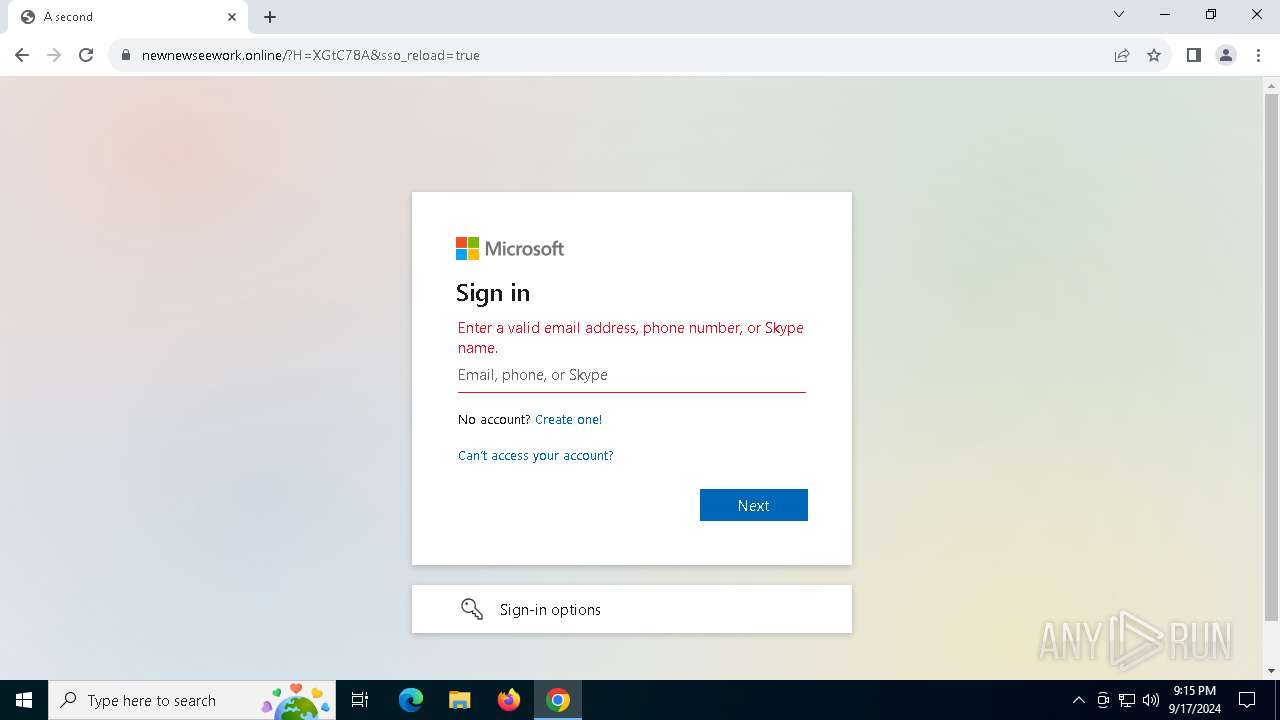Show hidden system tray icons

coord(1078,700)
